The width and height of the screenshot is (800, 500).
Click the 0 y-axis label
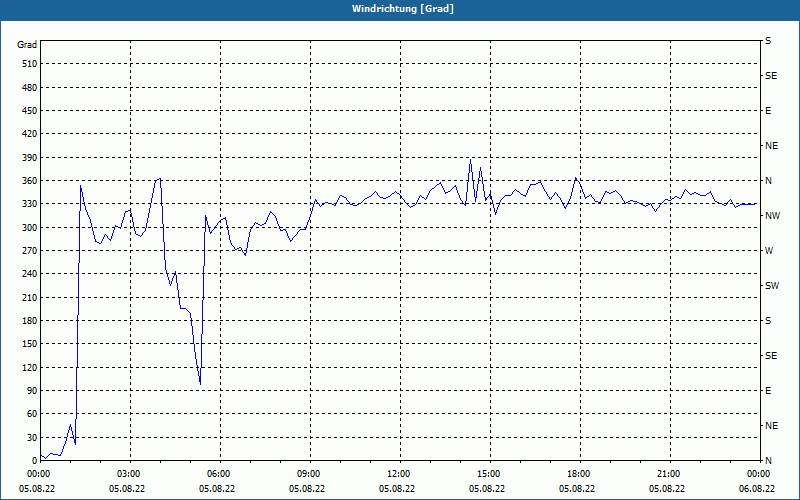point(34,461)
